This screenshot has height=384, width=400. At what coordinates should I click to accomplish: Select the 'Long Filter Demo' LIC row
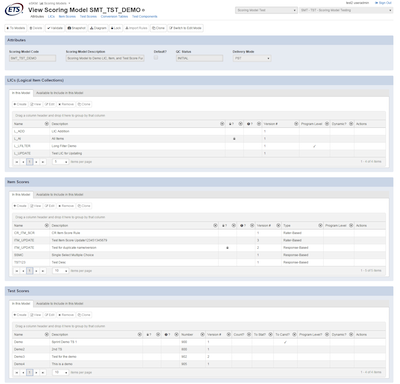(x=199, y=146)
